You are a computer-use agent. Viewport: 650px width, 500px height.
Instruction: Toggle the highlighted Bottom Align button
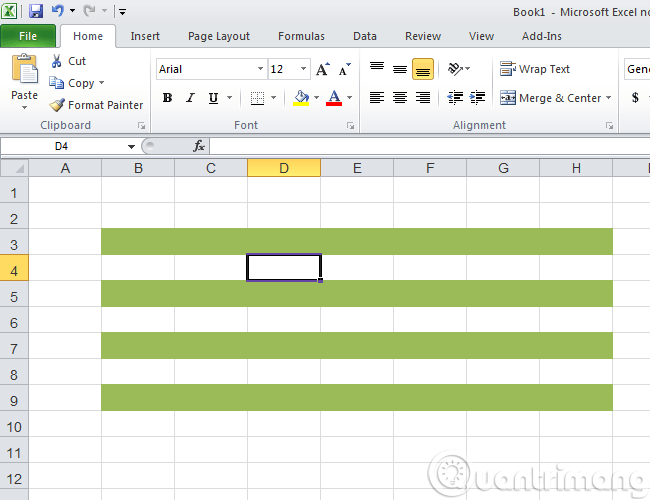(423, 69)
